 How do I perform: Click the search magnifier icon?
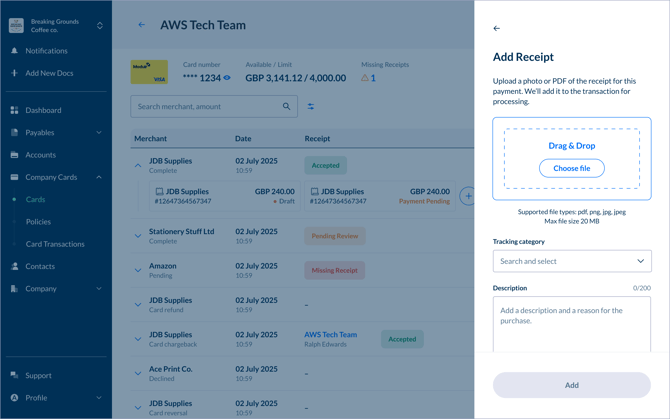point(286,106)
